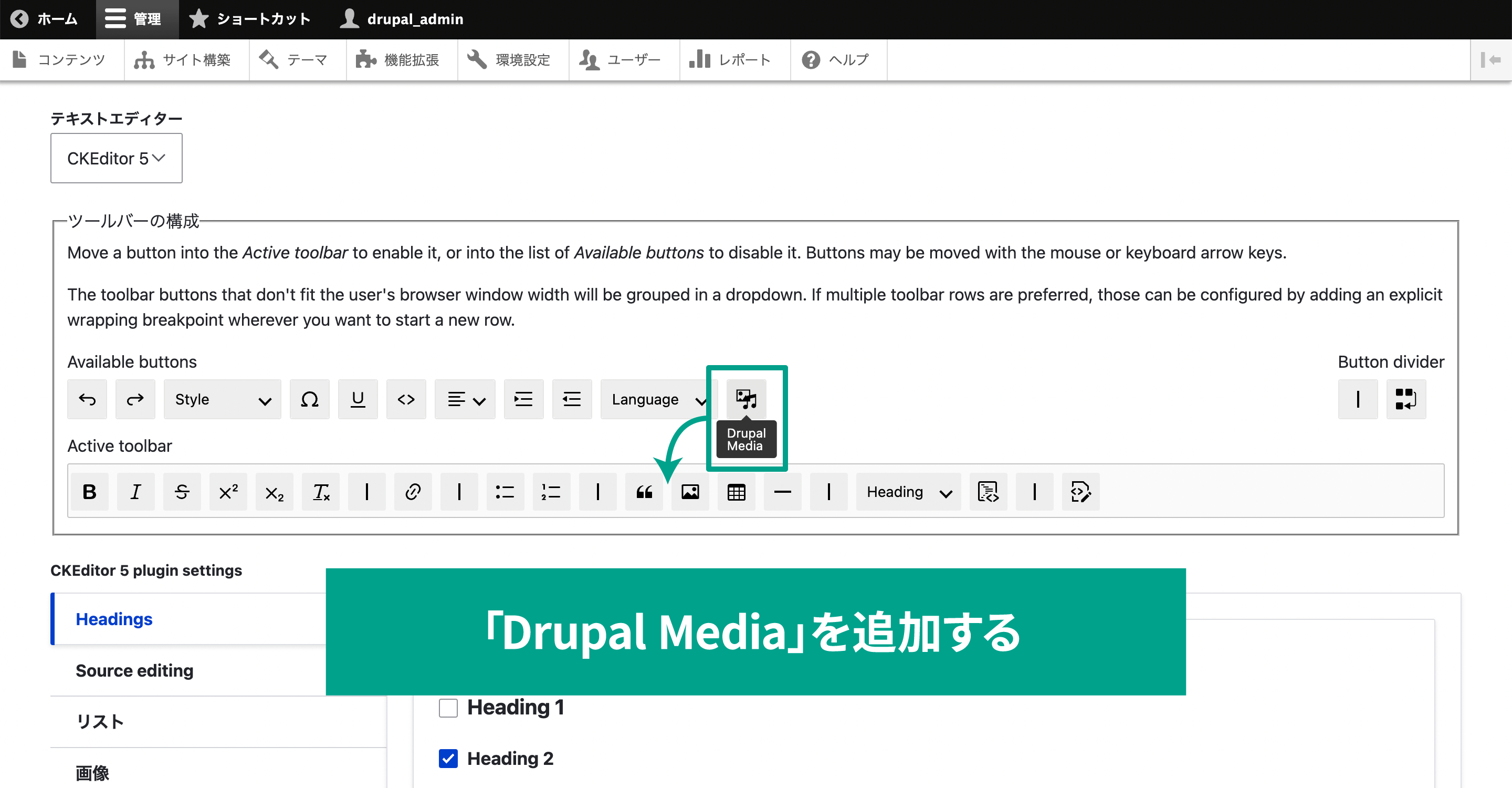Click the wrapping breakpoint divider icon
Viewport: 1512px width, 788px height.
click(x=1406, y=399)
